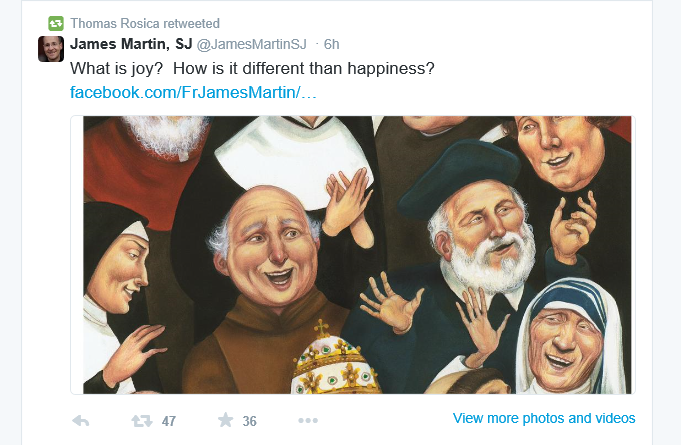This screenshot has height=445, width=681.
Task: Click the retweet count 47
Action: point(169,421)
